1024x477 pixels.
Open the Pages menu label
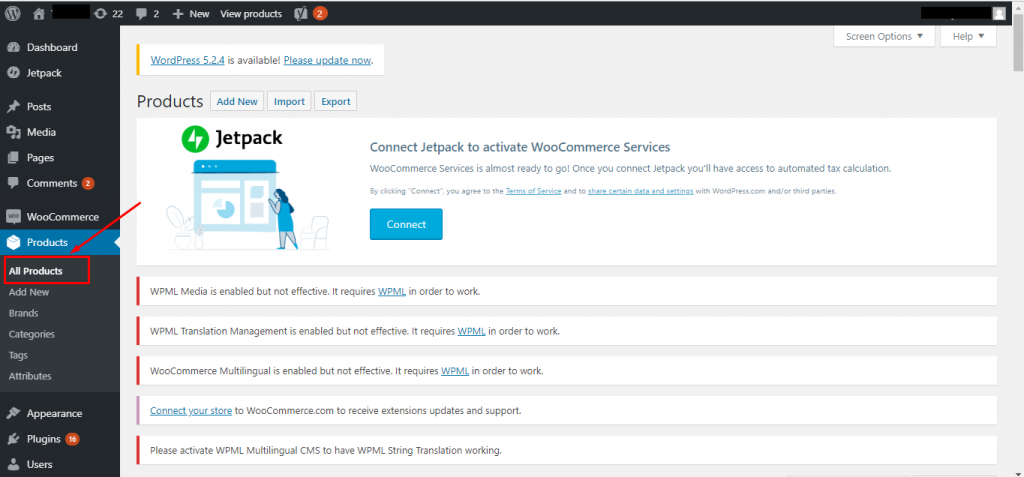40,157
